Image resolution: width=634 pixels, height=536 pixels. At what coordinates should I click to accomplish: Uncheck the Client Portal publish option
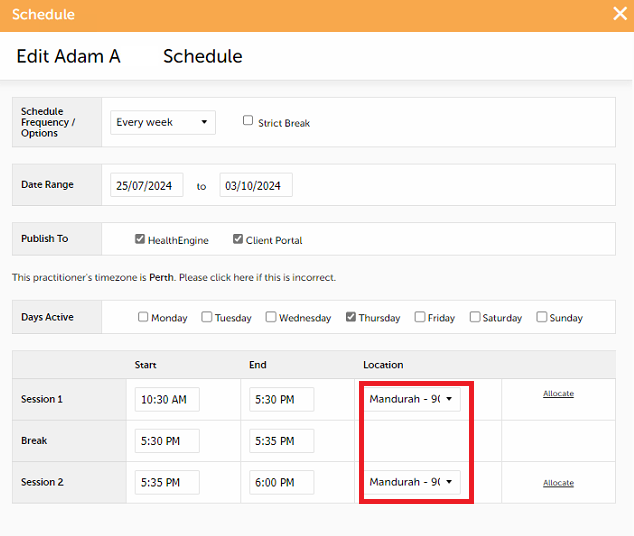click(x=238, y=239)
